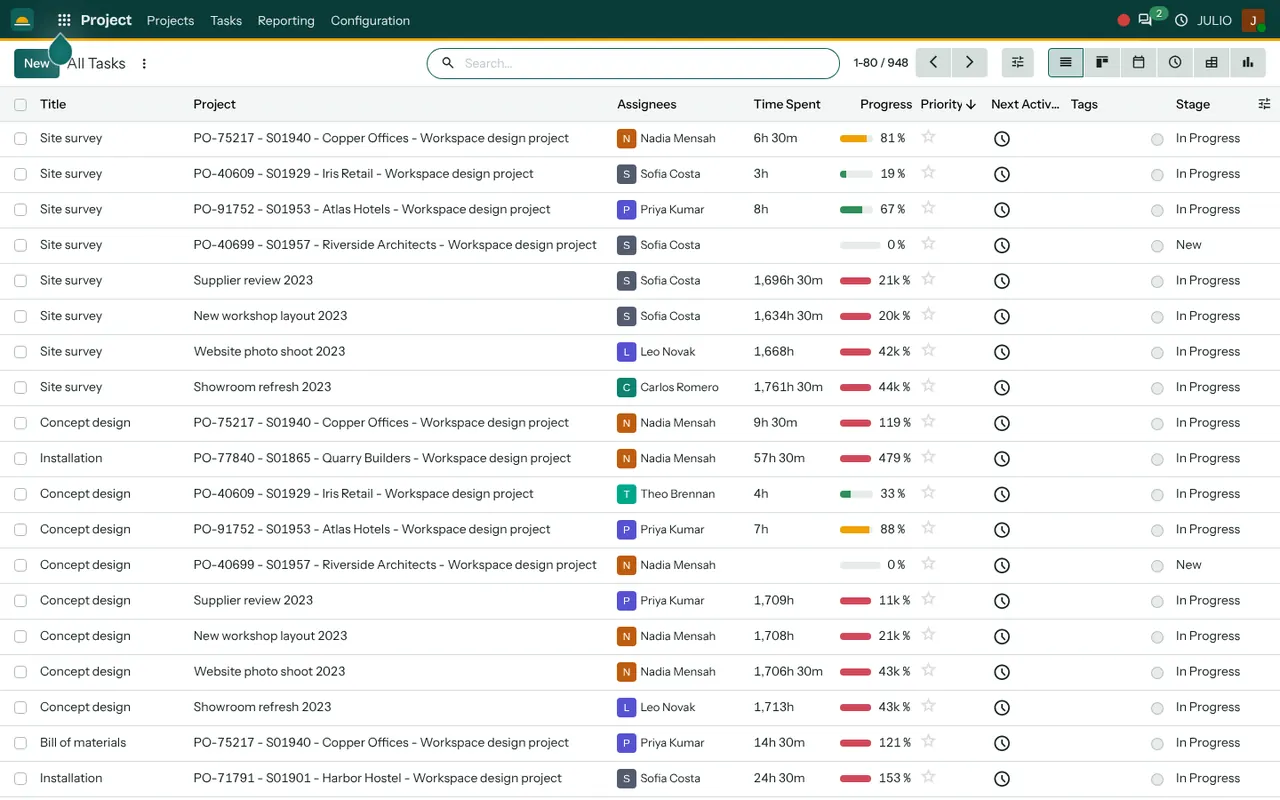Switch to the graph view

(x=1248, y=62)
